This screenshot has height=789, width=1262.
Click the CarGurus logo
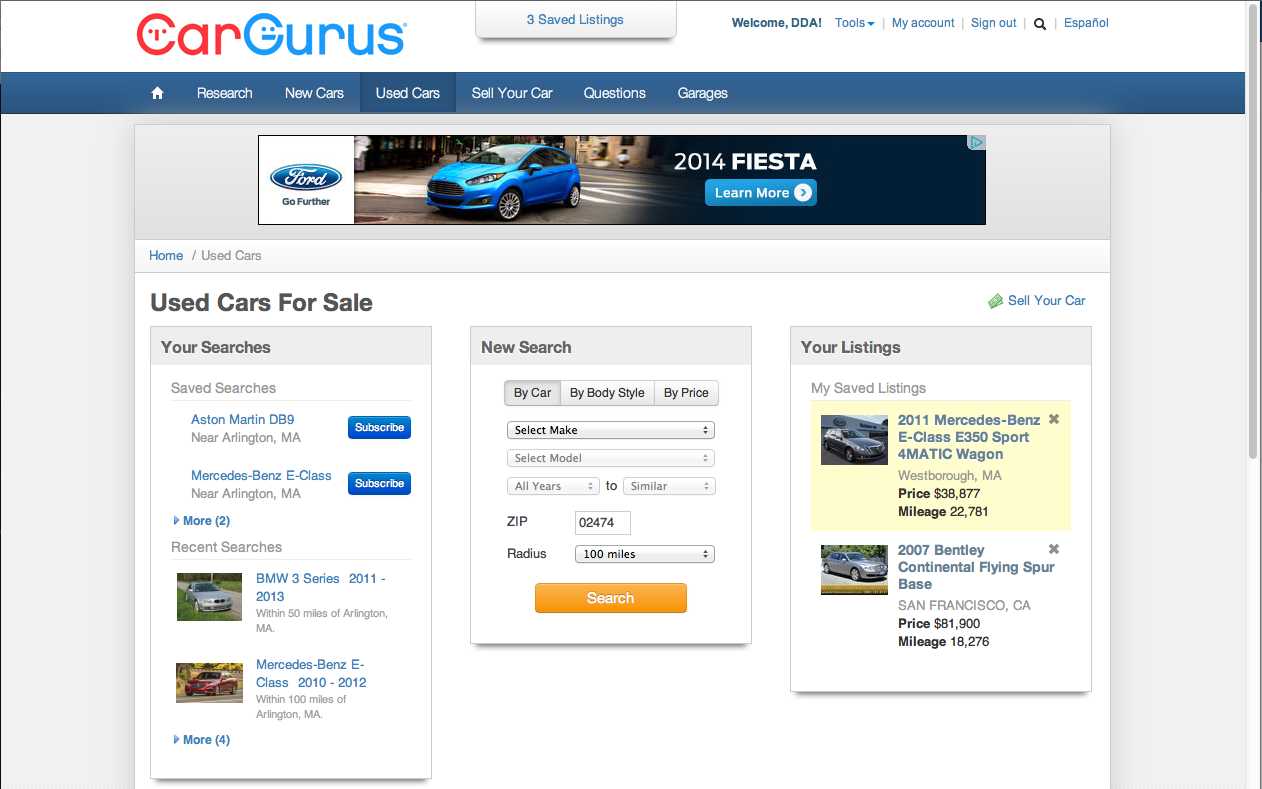[x=271, y=35]
